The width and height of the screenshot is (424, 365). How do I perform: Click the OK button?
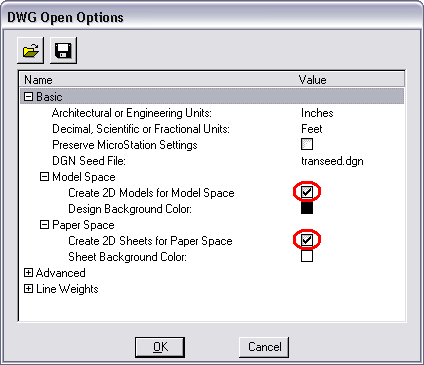click(x=160, y=347)
